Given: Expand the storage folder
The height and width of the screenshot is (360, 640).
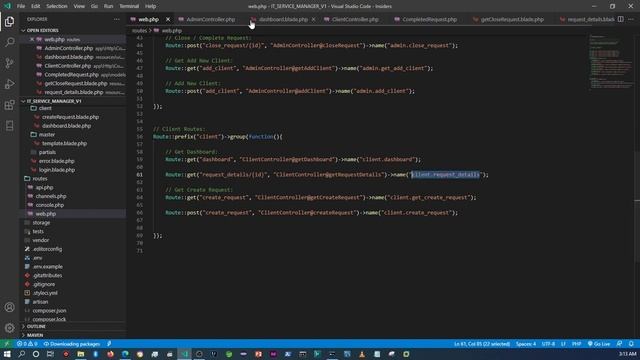Looking at the screenshot, I should pyautogui.click(x=41, y=222).
